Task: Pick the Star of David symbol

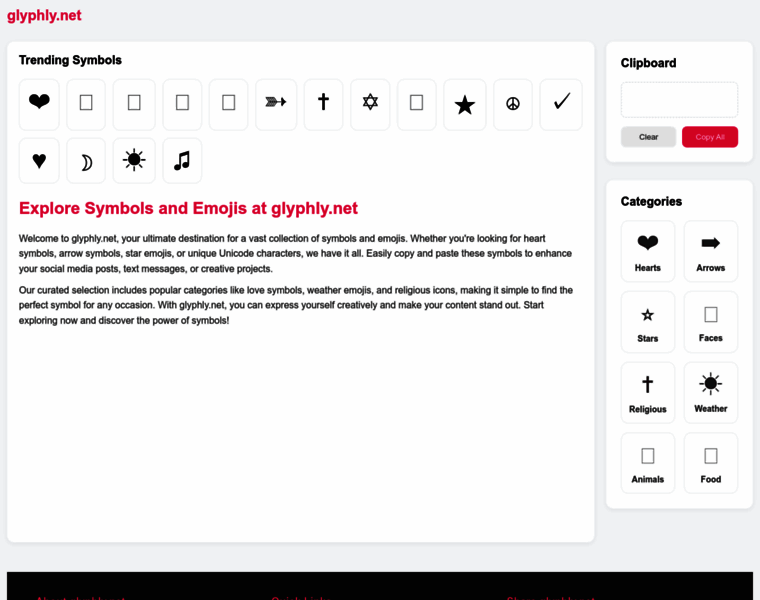Action: [370, 104]
